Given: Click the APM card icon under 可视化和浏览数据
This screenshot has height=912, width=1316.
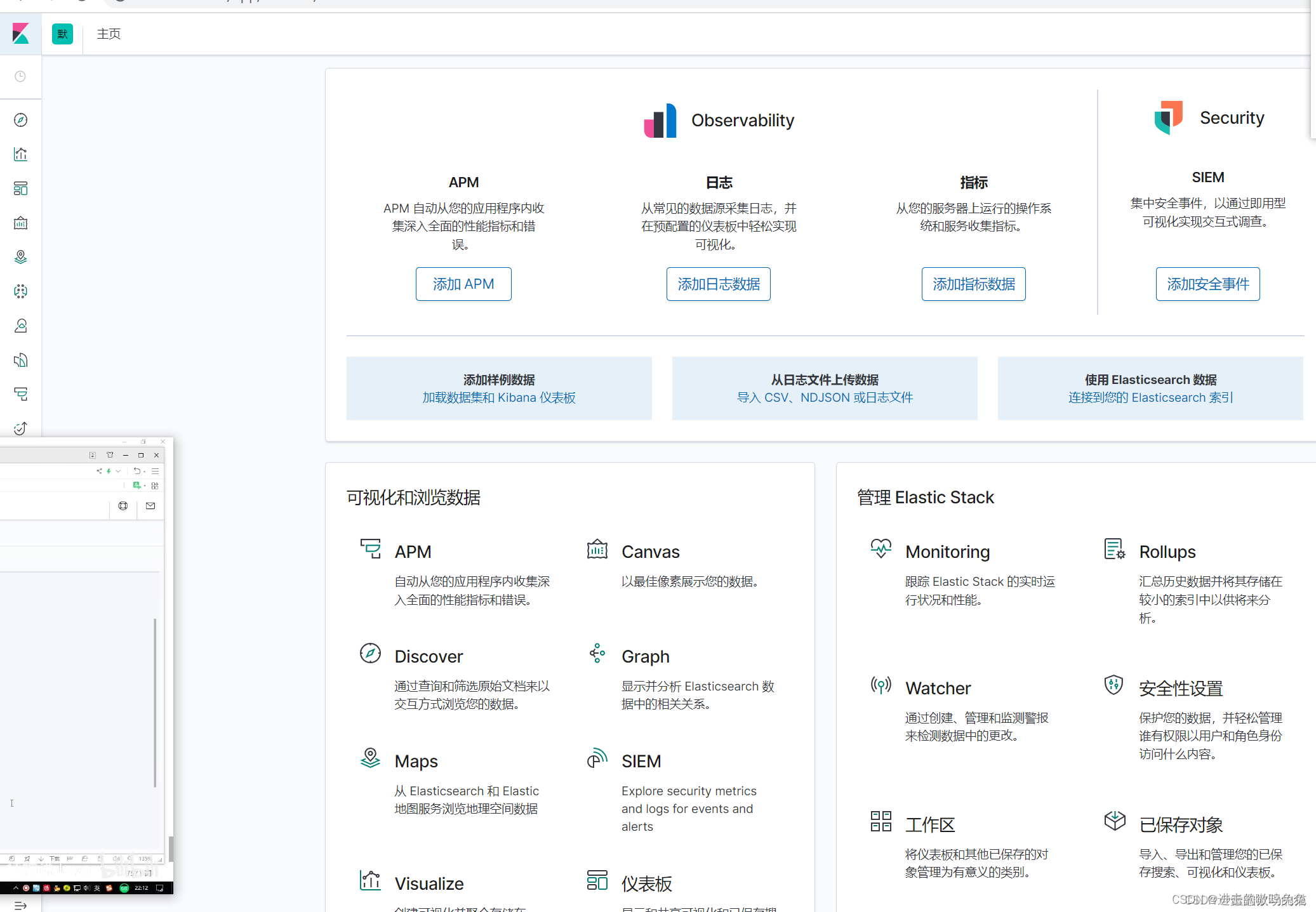Looking at the screenshot, I should click(370, 548).
